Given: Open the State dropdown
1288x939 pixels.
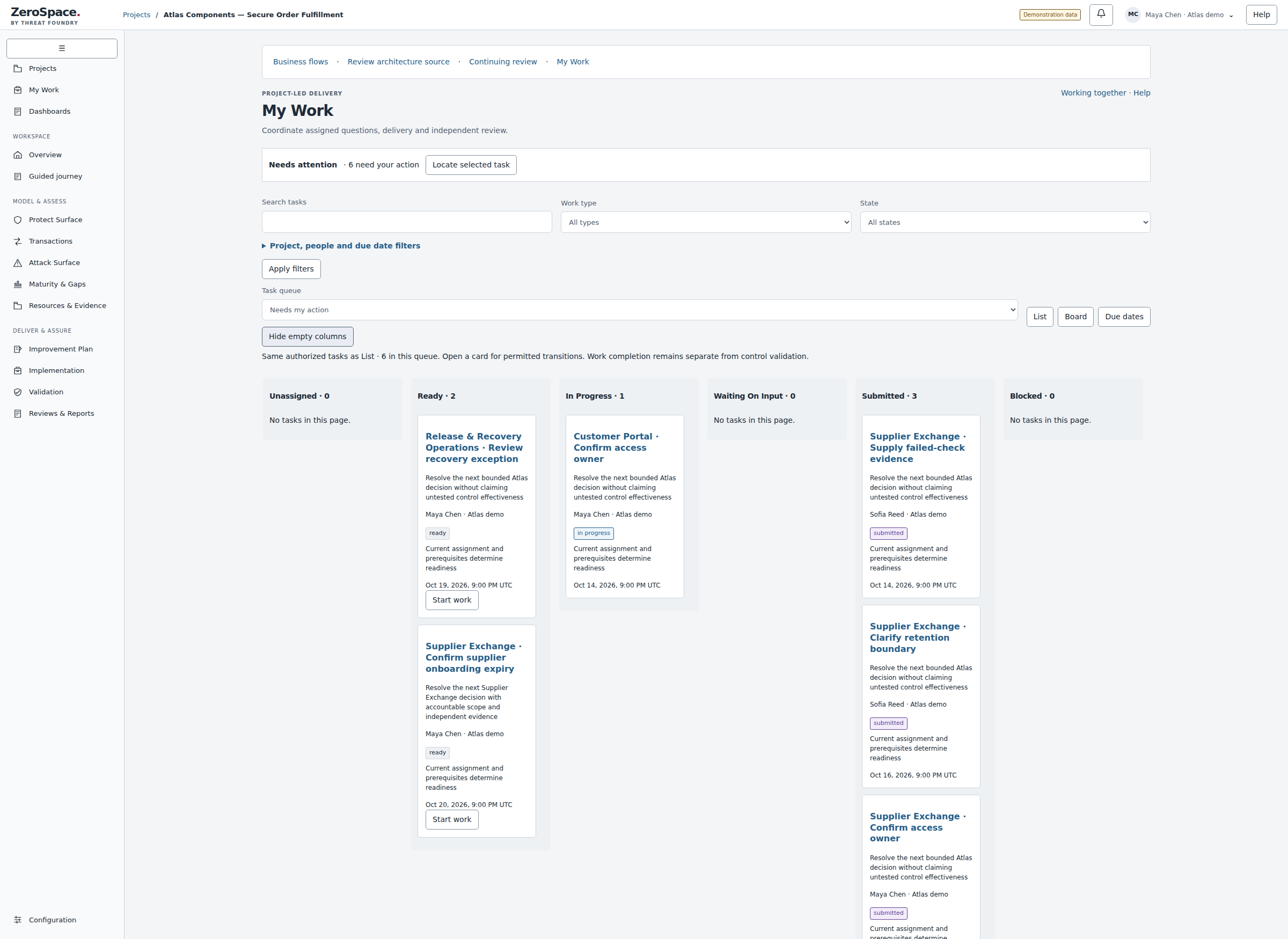Looking at the screenshot, I should [1004, 222].
